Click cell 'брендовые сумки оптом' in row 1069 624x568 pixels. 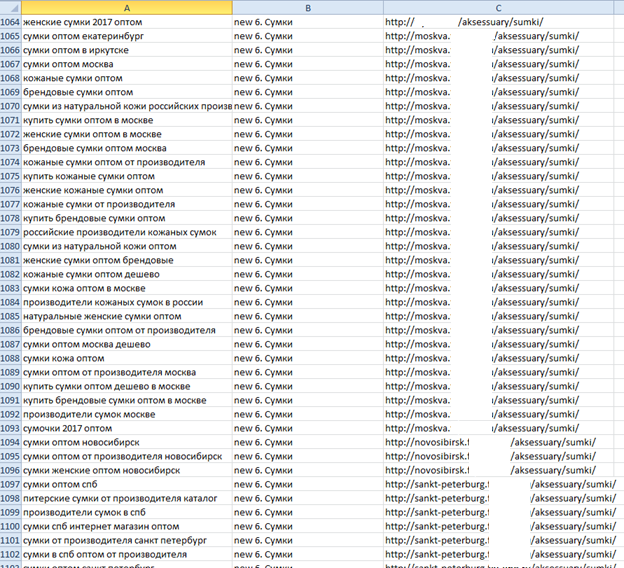[x=127, y=92]
